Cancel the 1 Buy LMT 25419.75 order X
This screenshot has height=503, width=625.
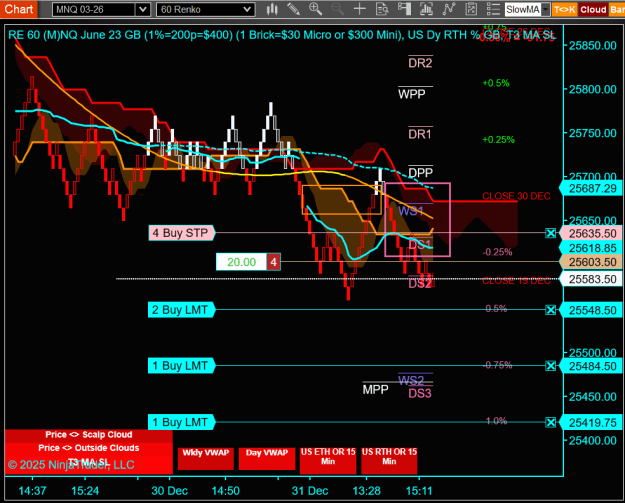pyautogui.click(x=550, y=422)
